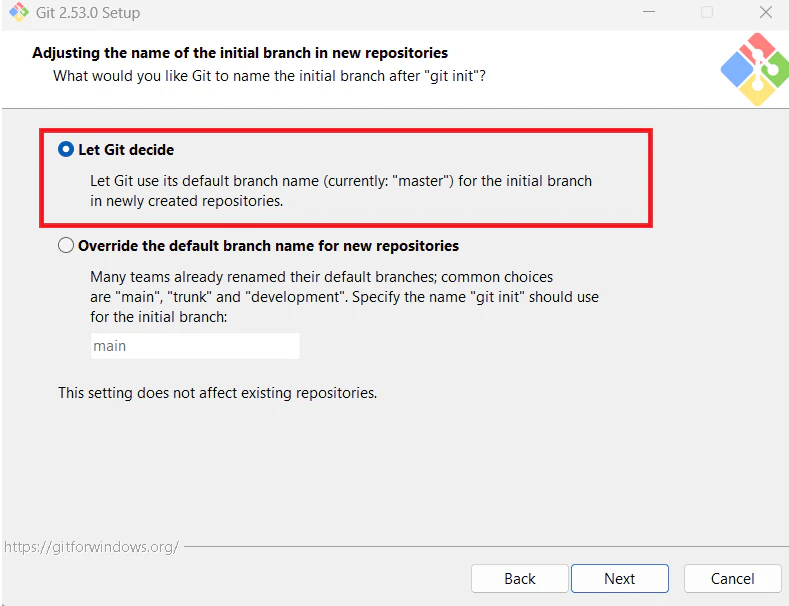789x606 pixels.
Task: Minimize the Git Setup window
Action: (649, 12)
